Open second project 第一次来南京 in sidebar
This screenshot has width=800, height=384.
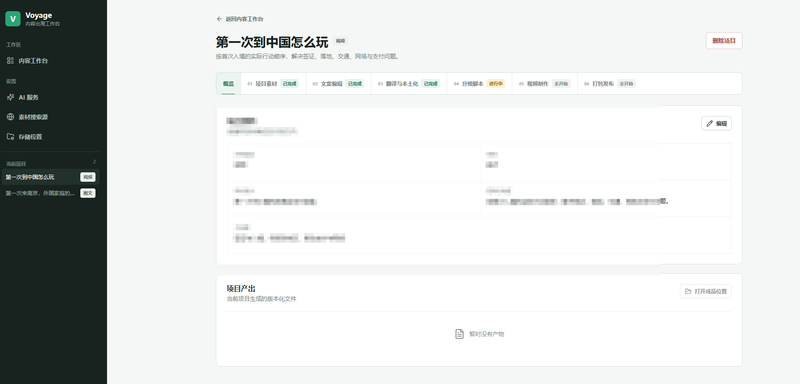pos(50,193)
